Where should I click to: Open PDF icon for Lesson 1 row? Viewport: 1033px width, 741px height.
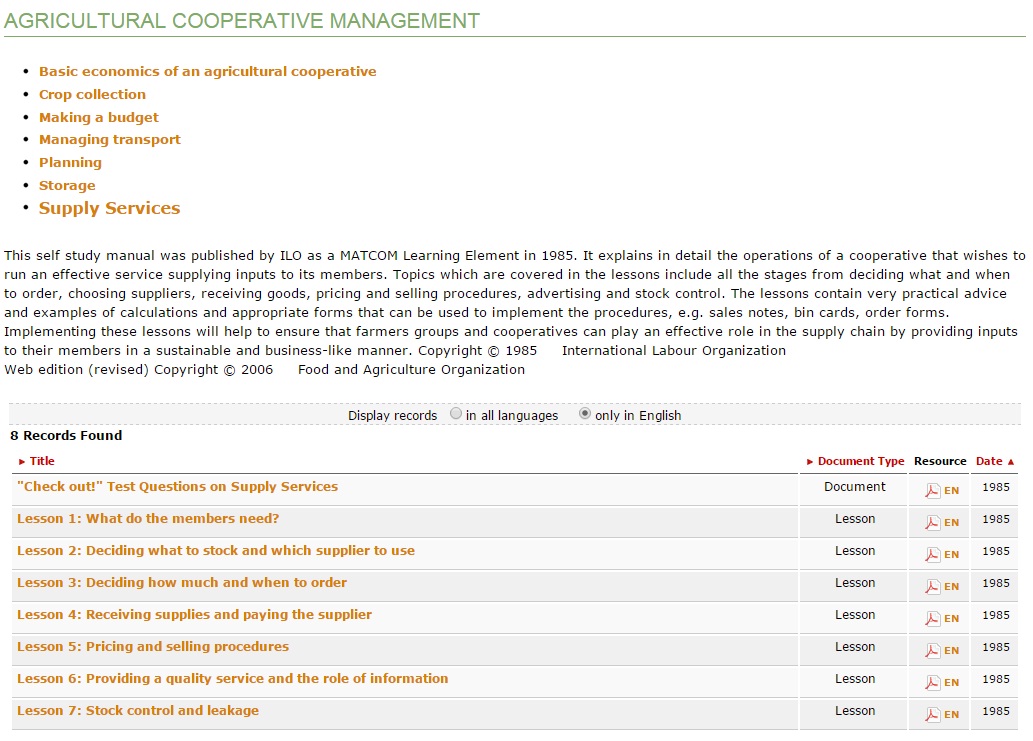pos(932,522)
